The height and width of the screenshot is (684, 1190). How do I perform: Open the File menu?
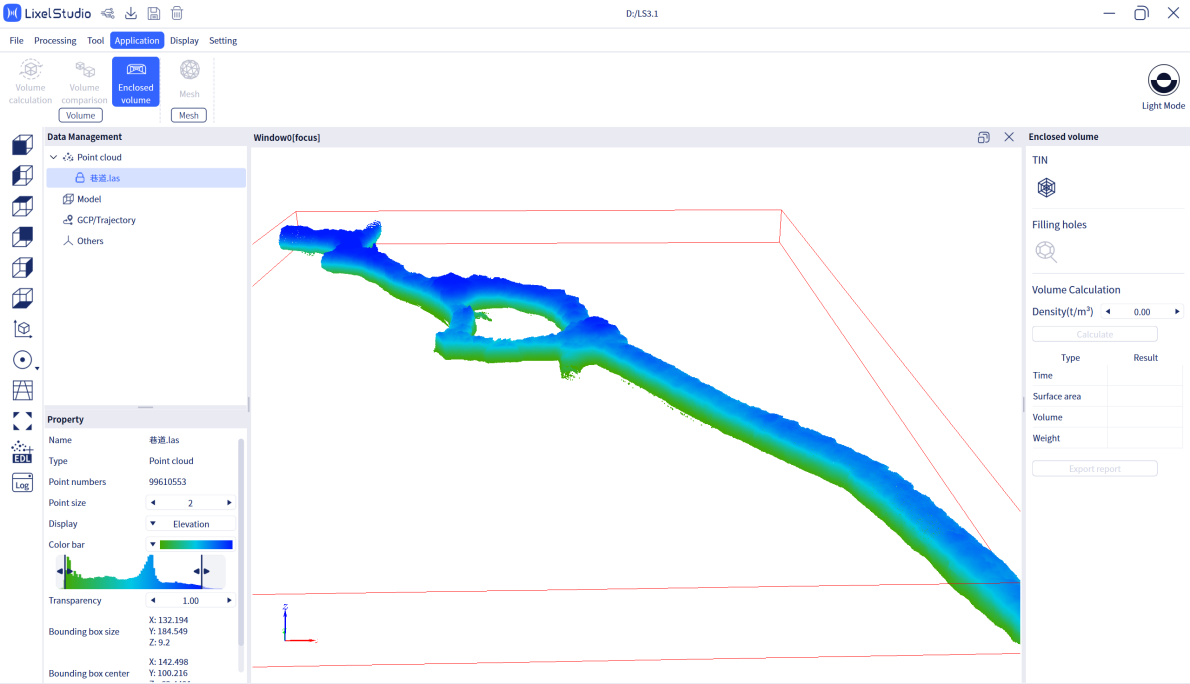(17, 40)
